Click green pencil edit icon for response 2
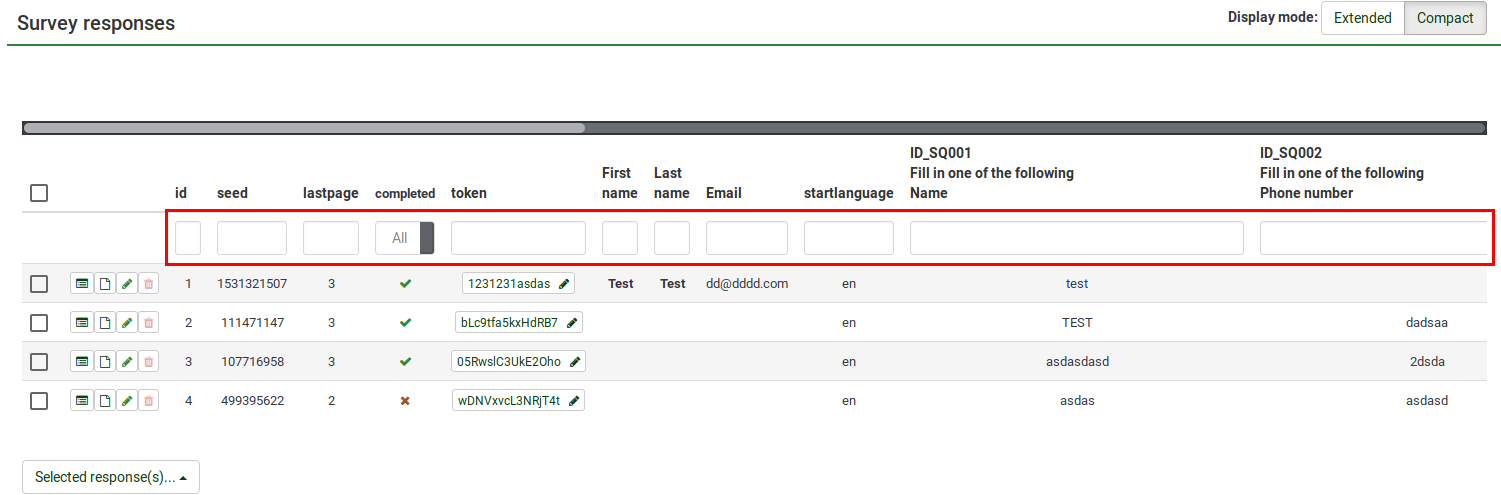The height and width of the screenshot is (495, 1501). coord(126,323)
